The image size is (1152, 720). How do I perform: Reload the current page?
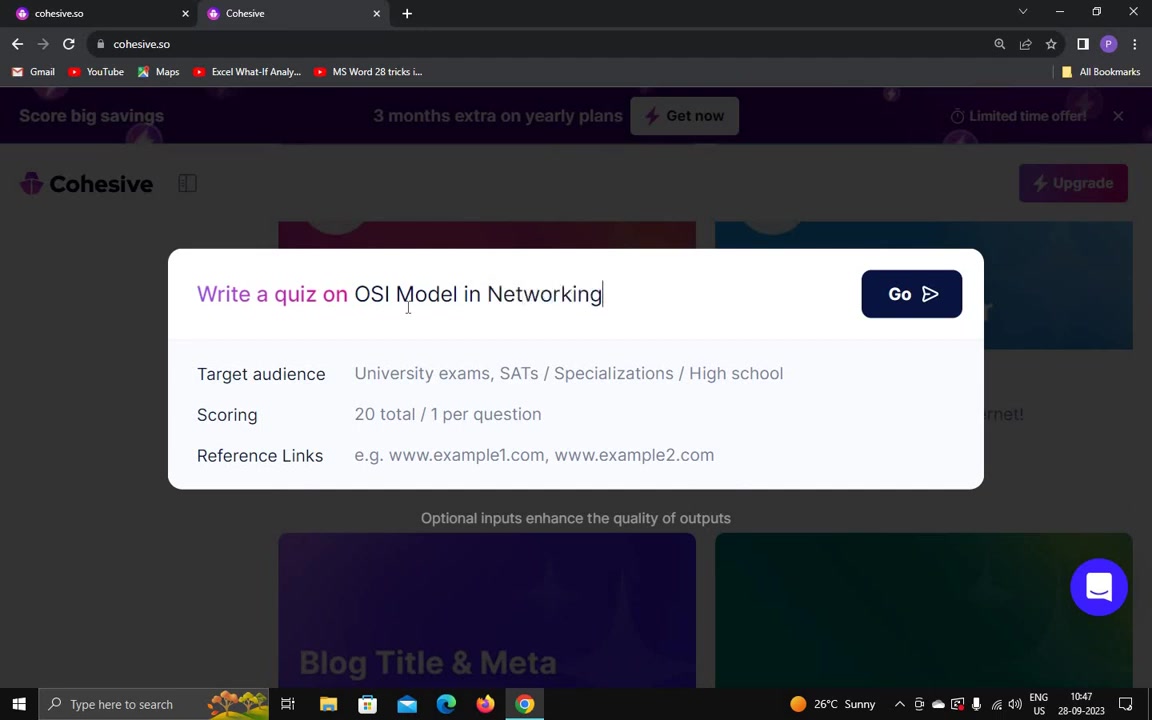(69, 44)
